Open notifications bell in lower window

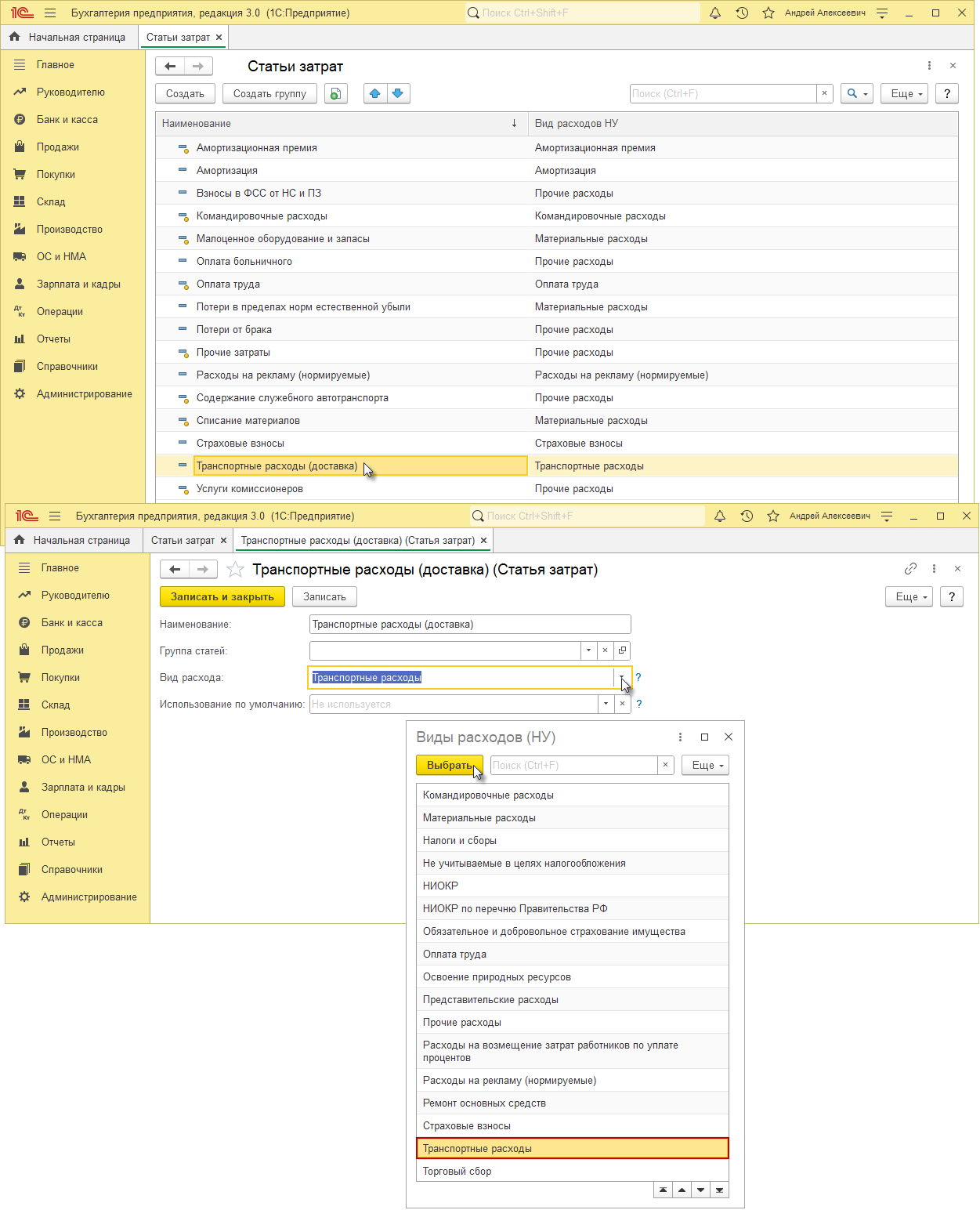click(720, 516)
